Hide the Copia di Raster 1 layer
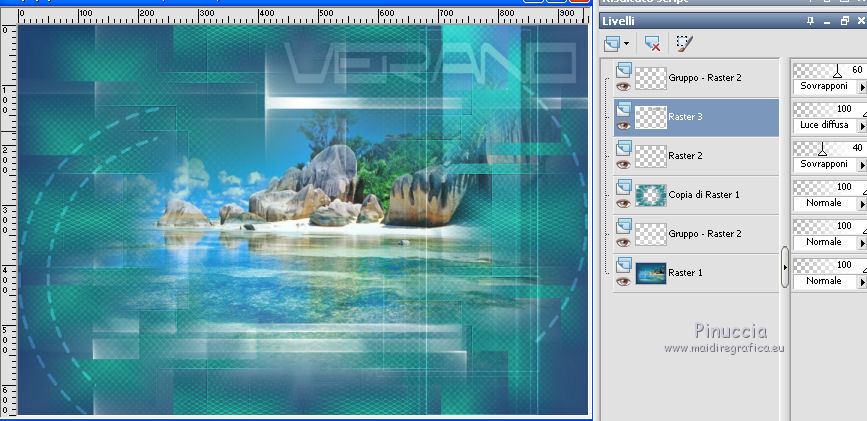Viewport: 867px width, 421px height. click(624, 204)
